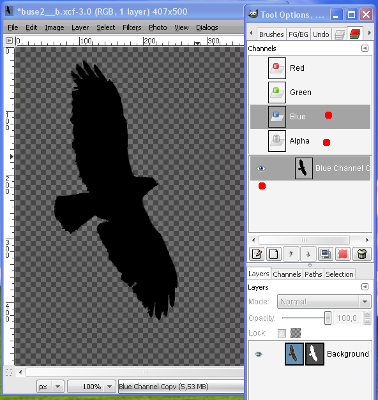Click the Background layer mask thumbnail
Viewport: 378px width, 400px height.
pyautogui.click(x=314, y=354)
